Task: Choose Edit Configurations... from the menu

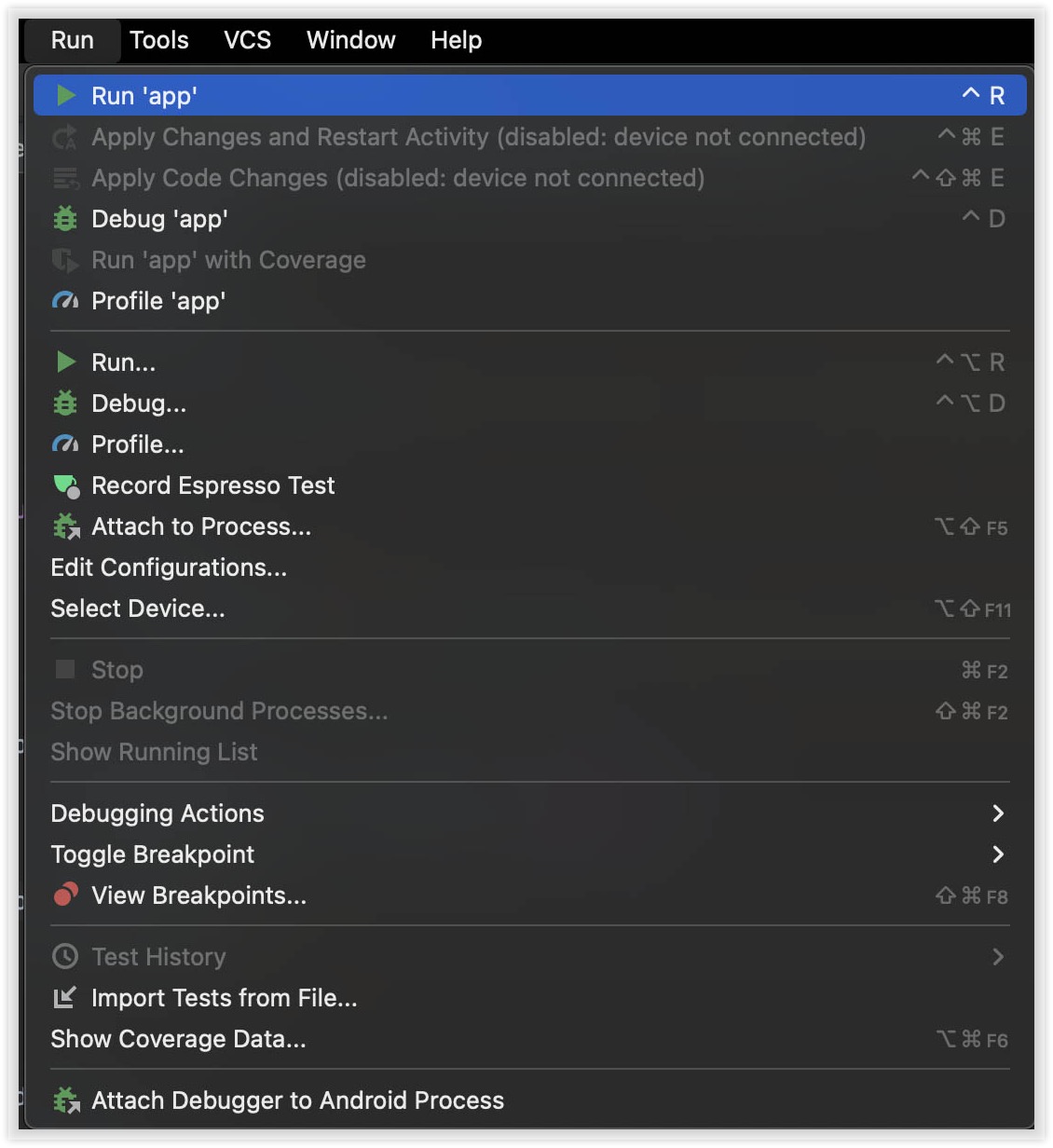Action: tap(169, 567)
